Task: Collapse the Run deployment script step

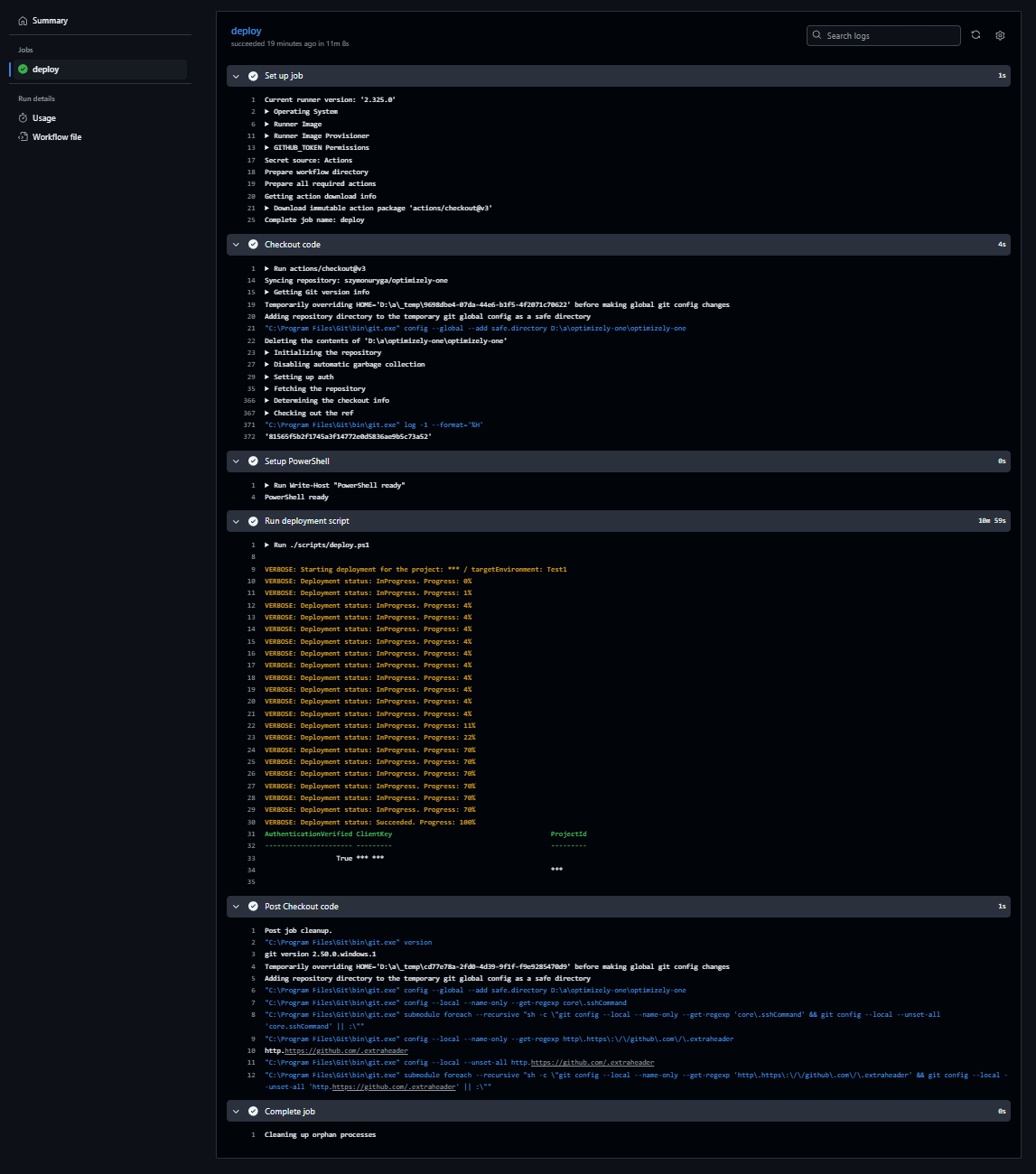Action: pyautogui.click(x=236, y=521)
